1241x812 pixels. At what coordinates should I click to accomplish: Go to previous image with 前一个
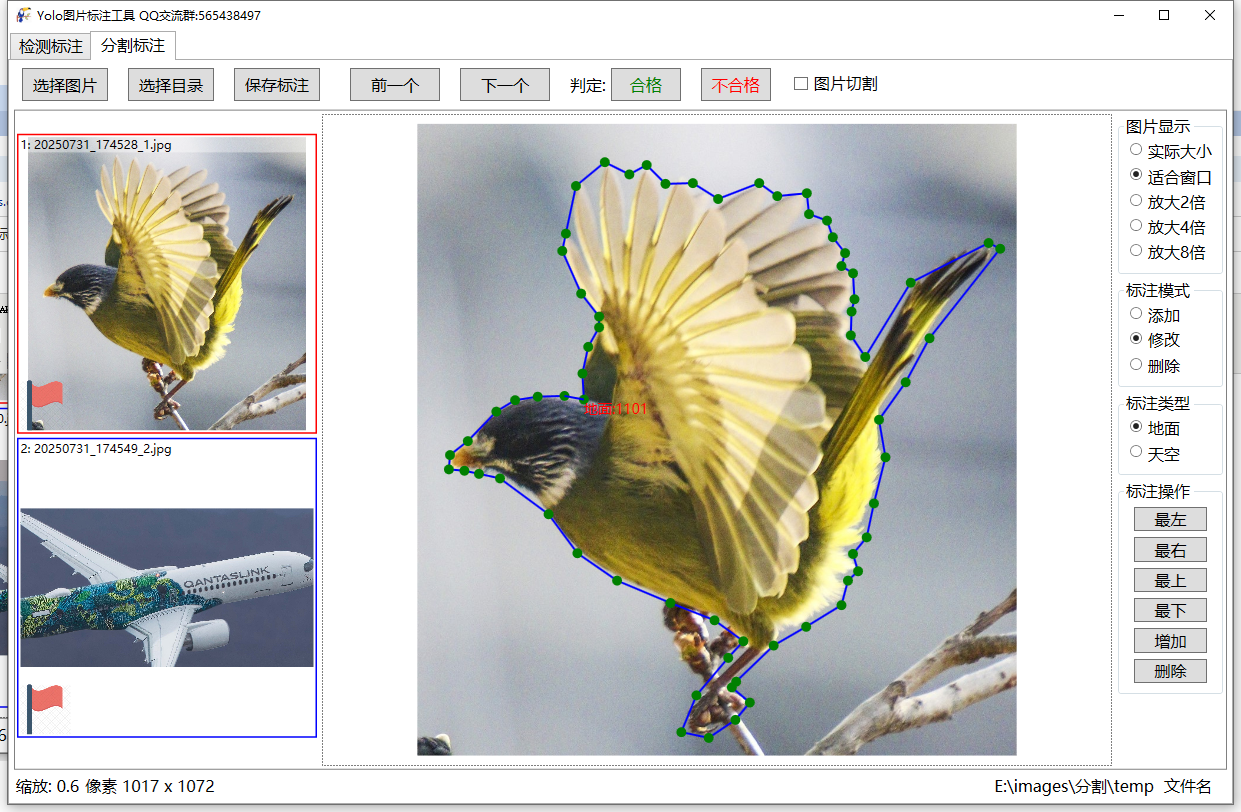coord(395,85)
